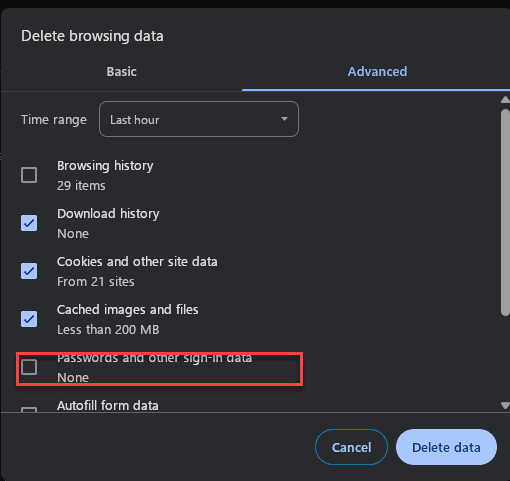Click the Less than 200 MB text
The height and width of the screenshot is (481, 510).
(108, 330)
